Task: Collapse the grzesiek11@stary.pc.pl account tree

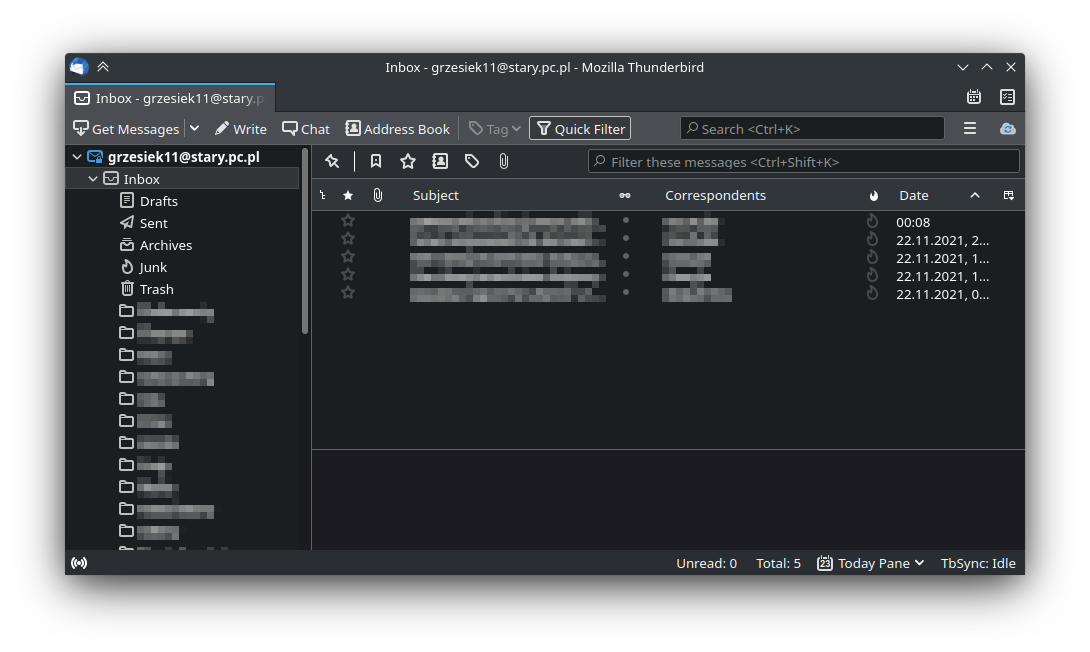Action: pyautogui.click(x=77, y=157)
